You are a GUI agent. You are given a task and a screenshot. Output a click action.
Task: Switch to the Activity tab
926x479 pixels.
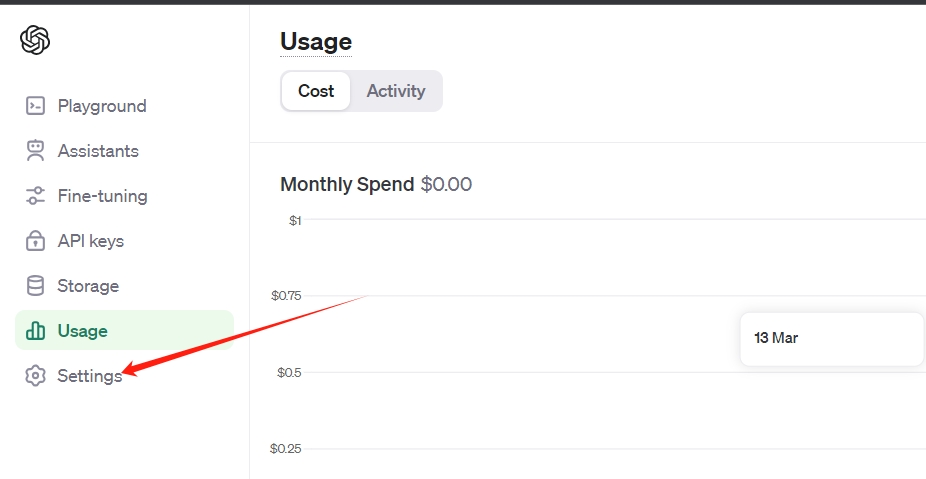[395, 91]
